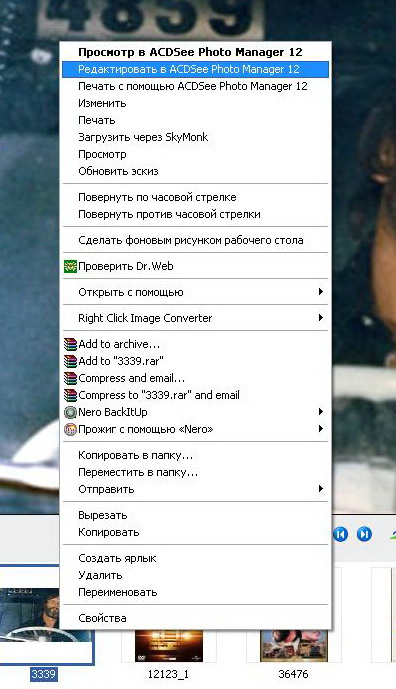The height and width of the screenshot is (689, 396).
Task: Run Проверить Dr.Web on the file
Action: point(196,266)
